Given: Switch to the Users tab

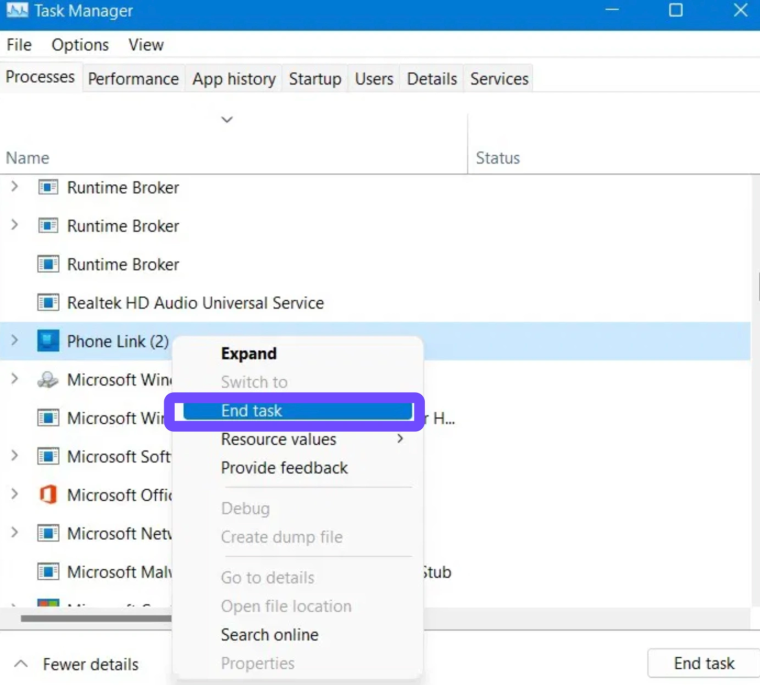Looking at the screenshot, I should click(374, 79).
